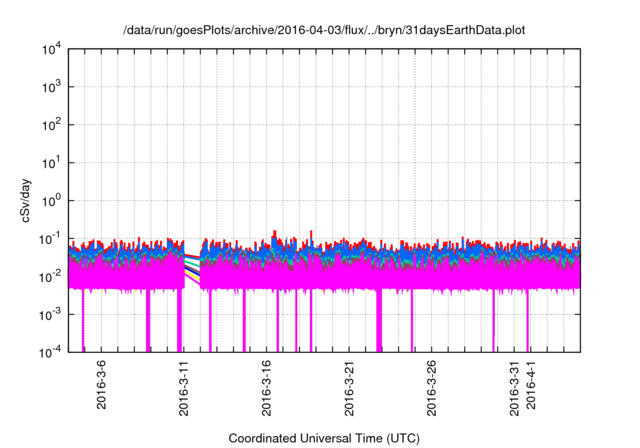Select the 2016-3-26 date label

pos(431,388)
